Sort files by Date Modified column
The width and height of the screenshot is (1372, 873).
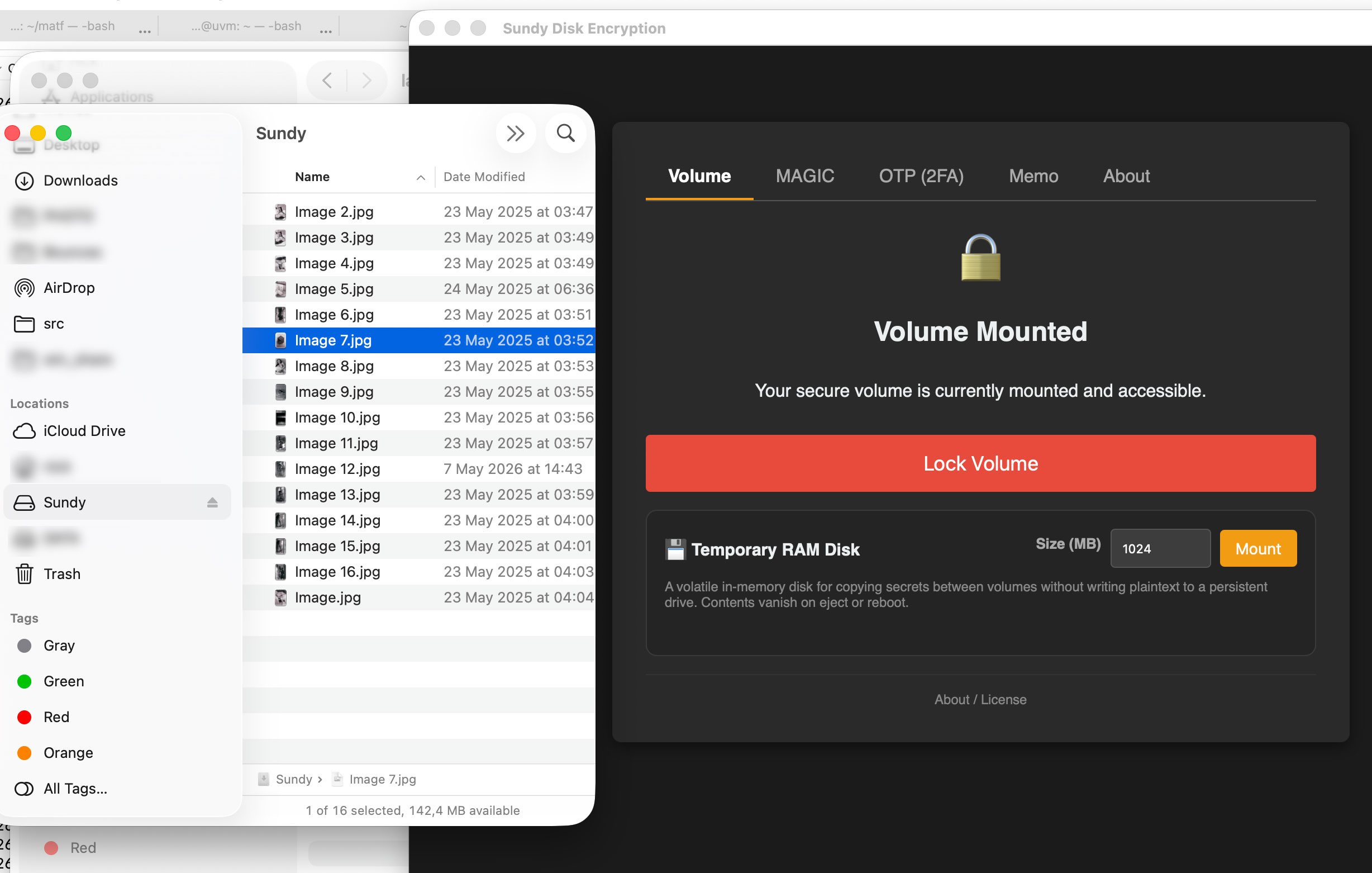pos(484,177)
